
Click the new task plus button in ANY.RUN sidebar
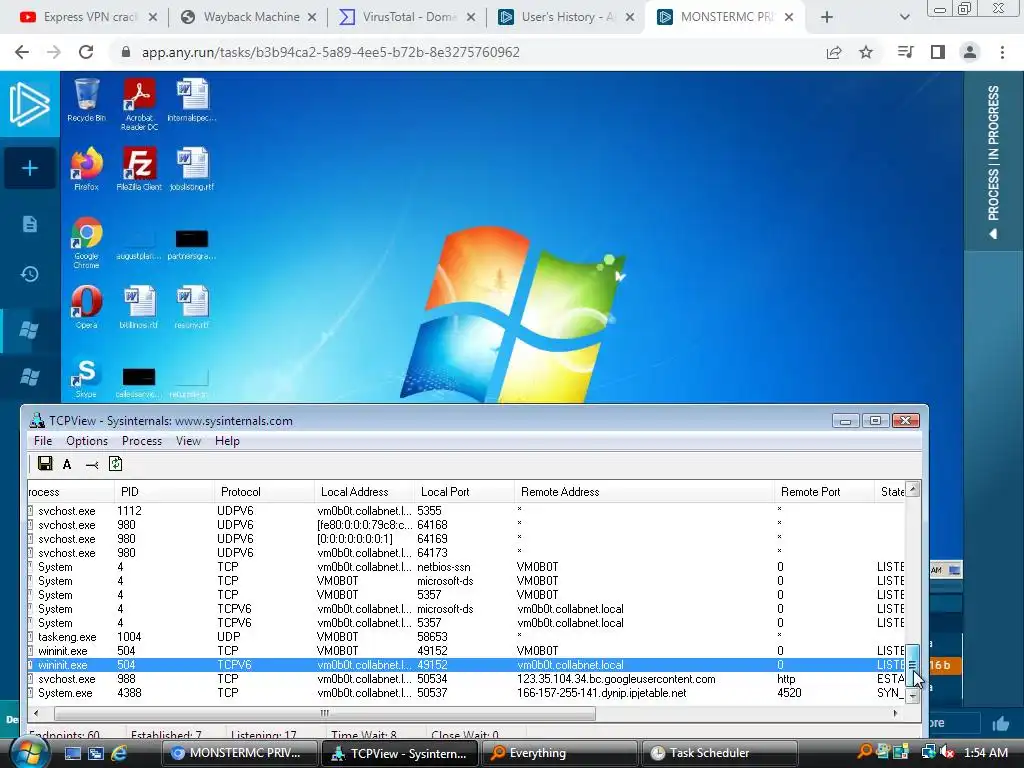point(29,168)
